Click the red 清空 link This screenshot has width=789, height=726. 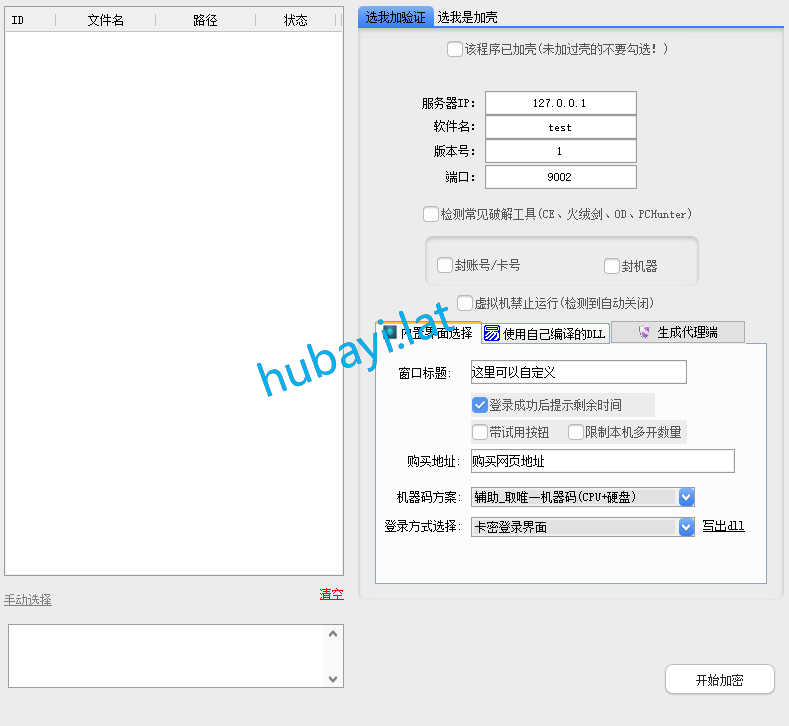tap(331, 594)
